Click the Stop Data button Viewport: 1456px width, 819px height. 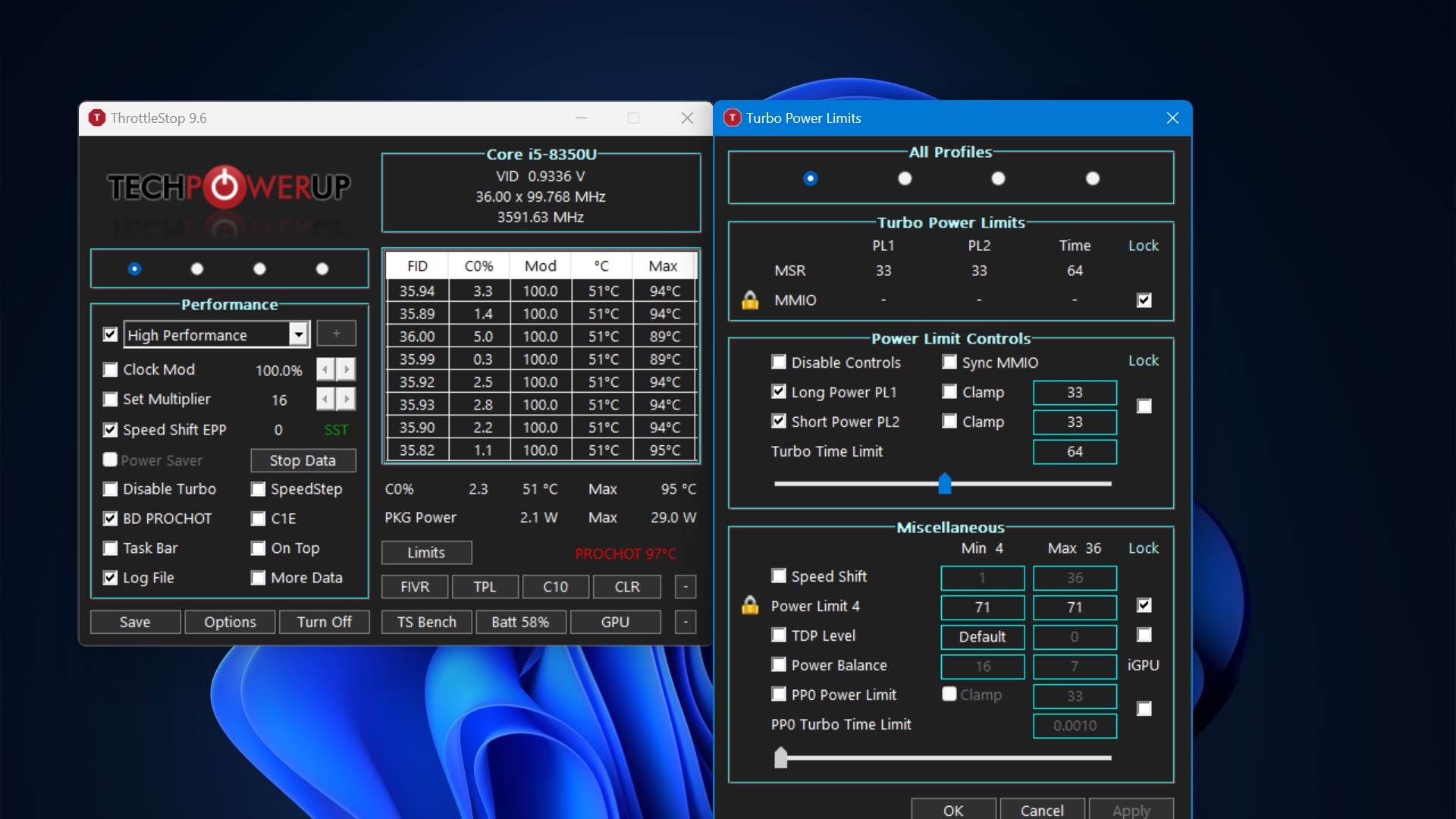pos(303,460)
